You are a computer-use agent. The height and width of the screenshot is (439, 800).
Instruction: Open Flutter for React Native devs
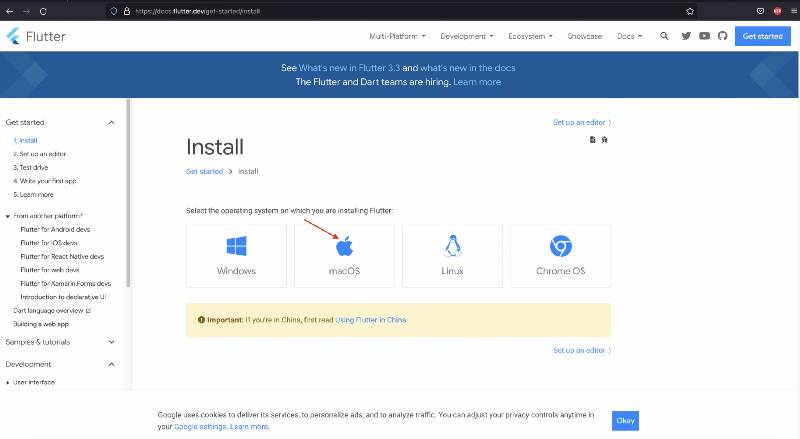tap(62, 256)
